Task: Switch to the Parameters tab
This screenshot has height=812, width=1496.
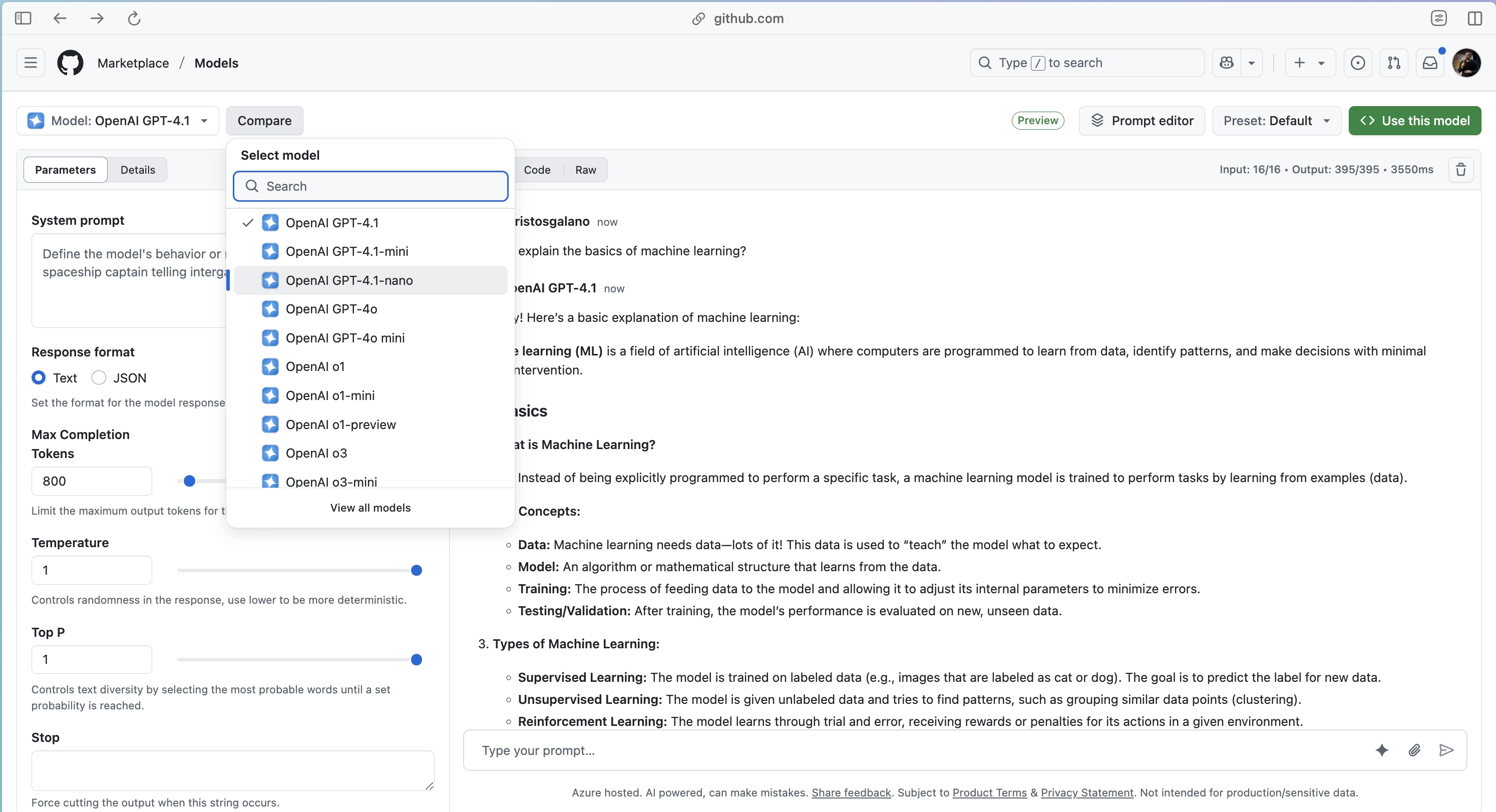Action: point(66,170)
